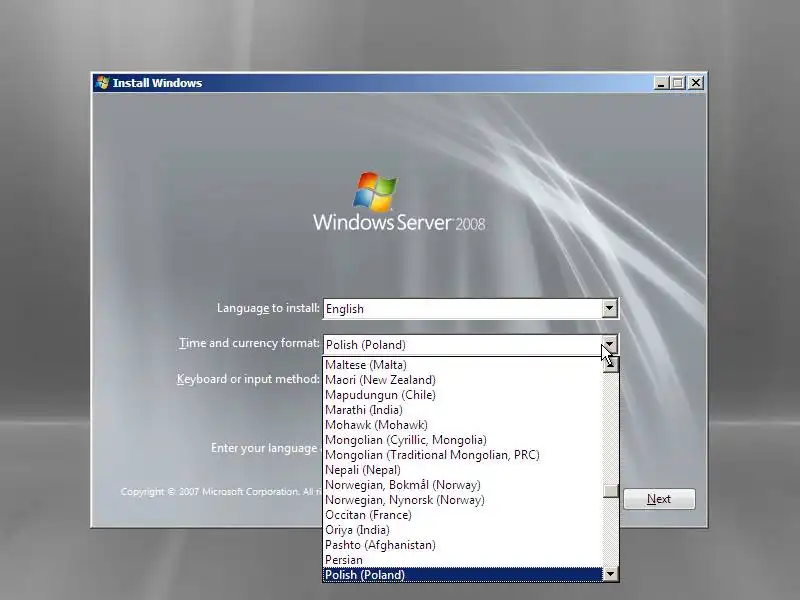The image size is (800, 600).
Task: Select Mongolian (Cyrillic, Mongolia)
Action: (x=463, y=440)
